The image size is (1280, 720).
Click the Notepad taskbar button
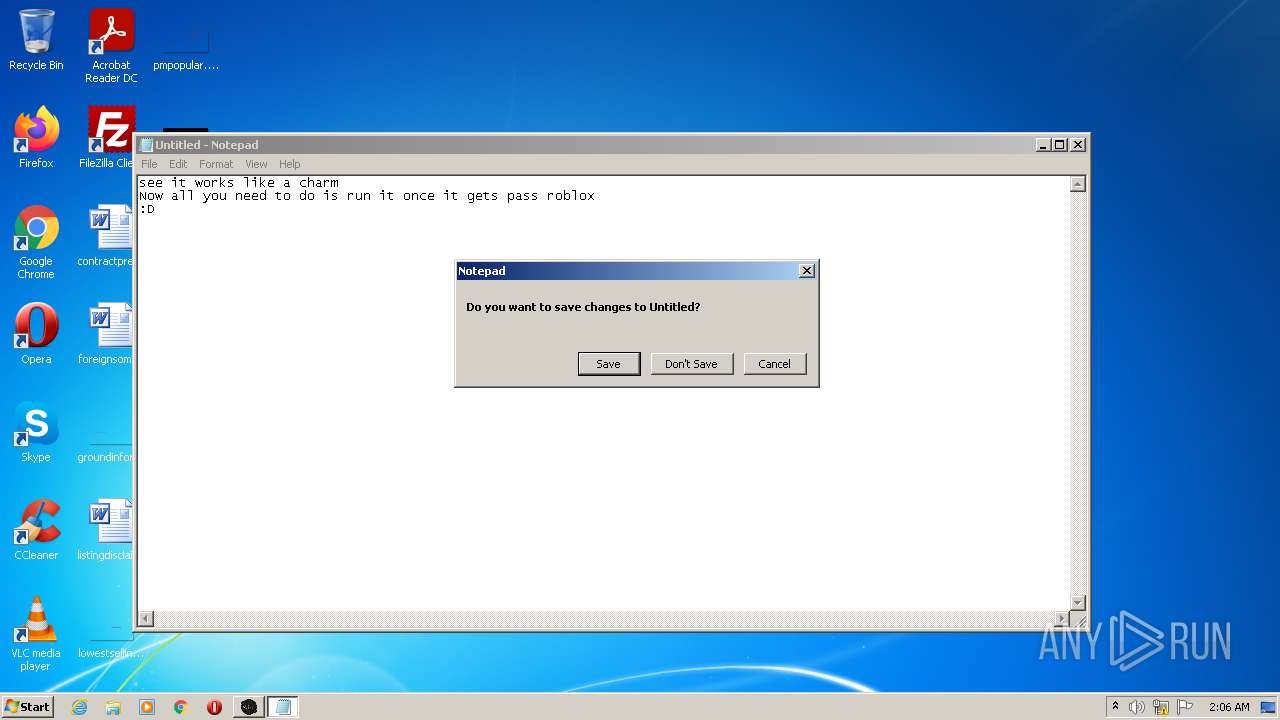pos(283,707)
